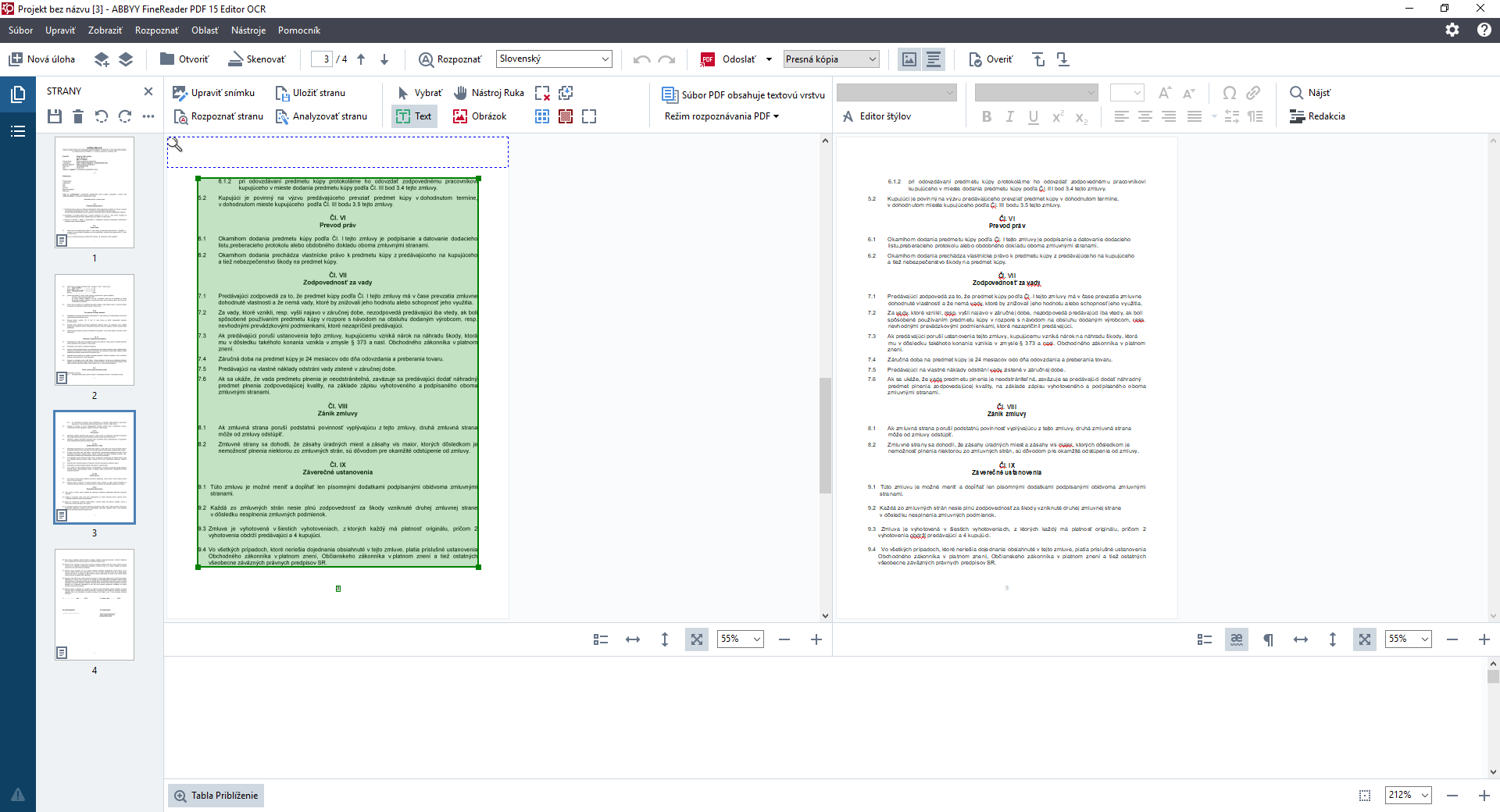Image resolution: width=1500 pixels, height=812 pixels.
Task: Toggle the text pane view button
Action: click(934, 59)
